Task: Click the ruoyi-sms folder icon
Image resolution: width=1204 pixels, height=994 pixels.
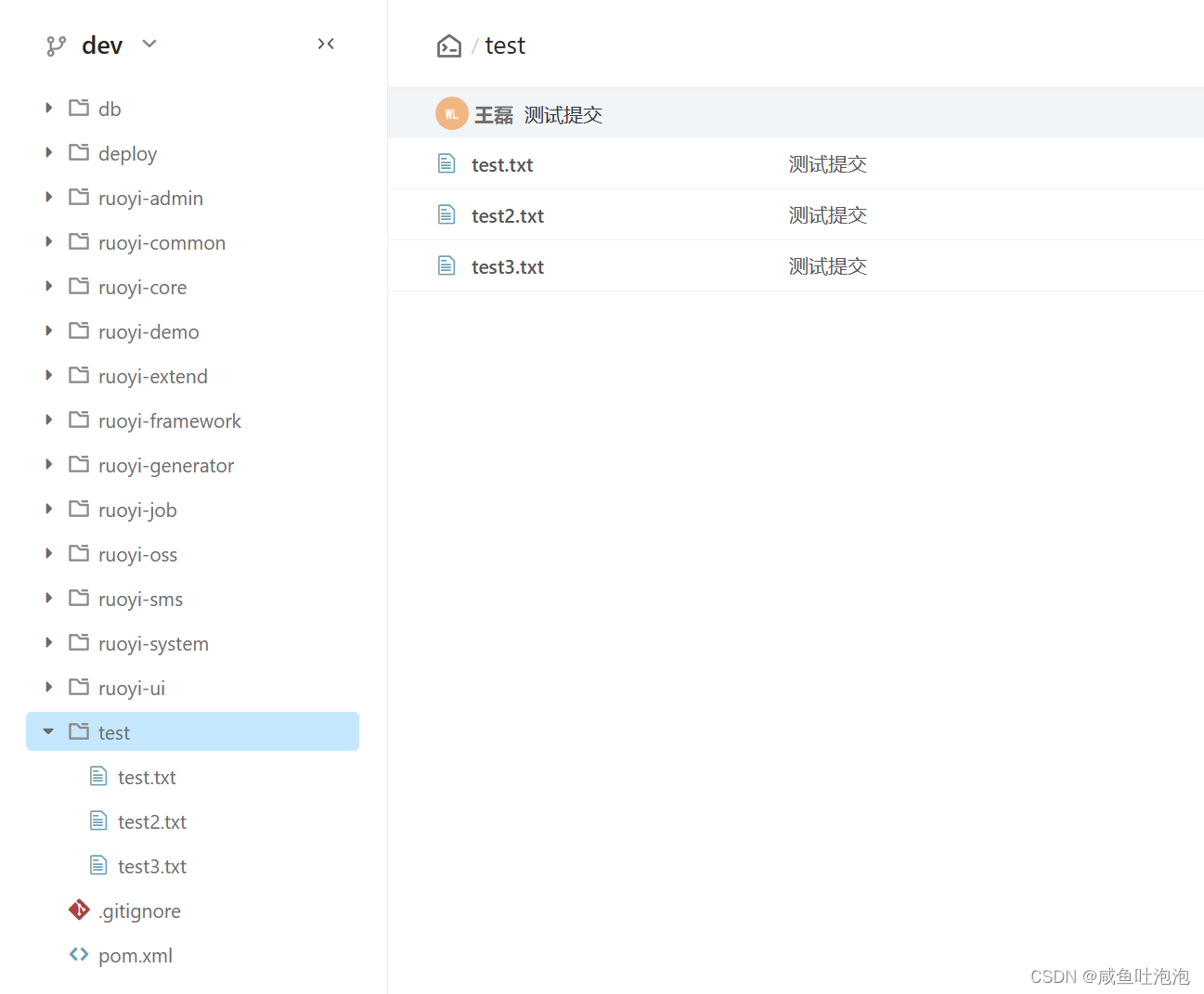Action: [x=79, y=598]
